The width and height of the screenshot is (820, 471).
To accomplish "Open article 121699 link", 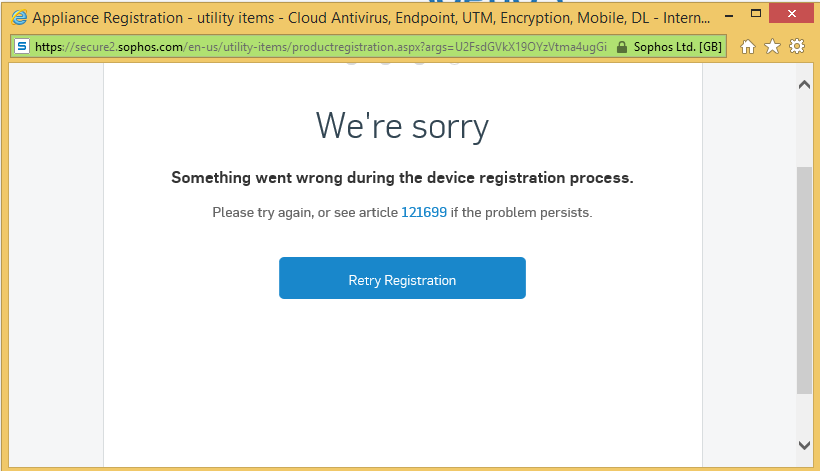I will click(x=424, y=212).
